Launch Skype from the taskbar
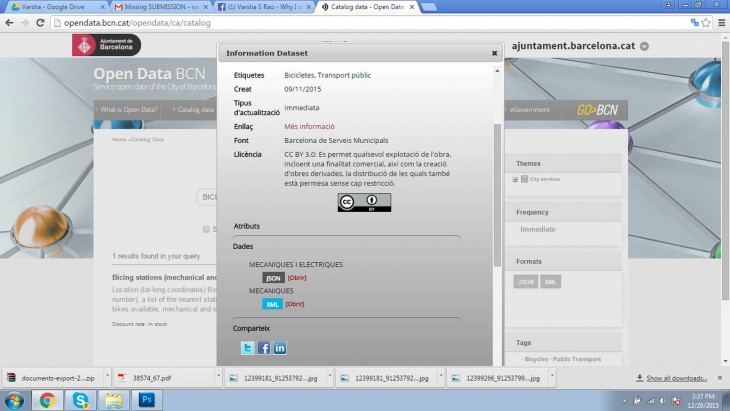This screenshot has height=411, width=730. pyautogui.click(x=79, y=400)
